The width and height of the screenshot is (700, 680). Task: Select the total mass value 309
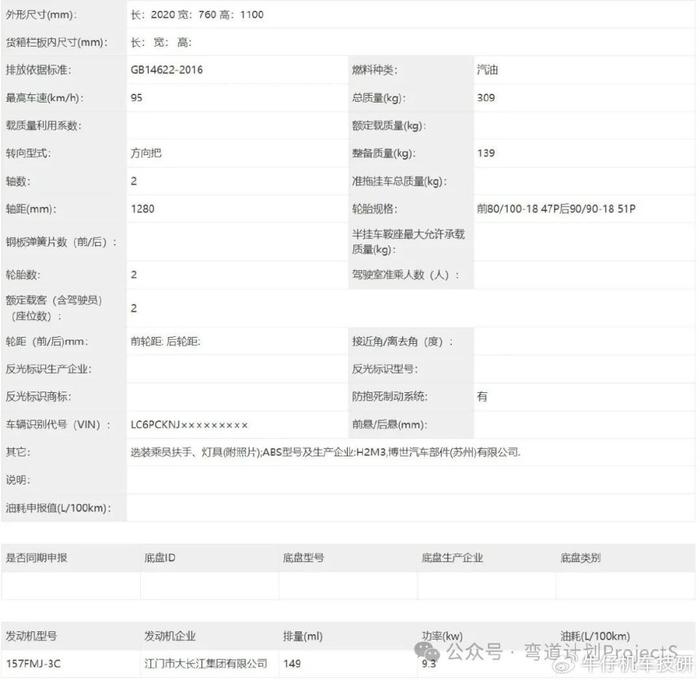[486, 97]
